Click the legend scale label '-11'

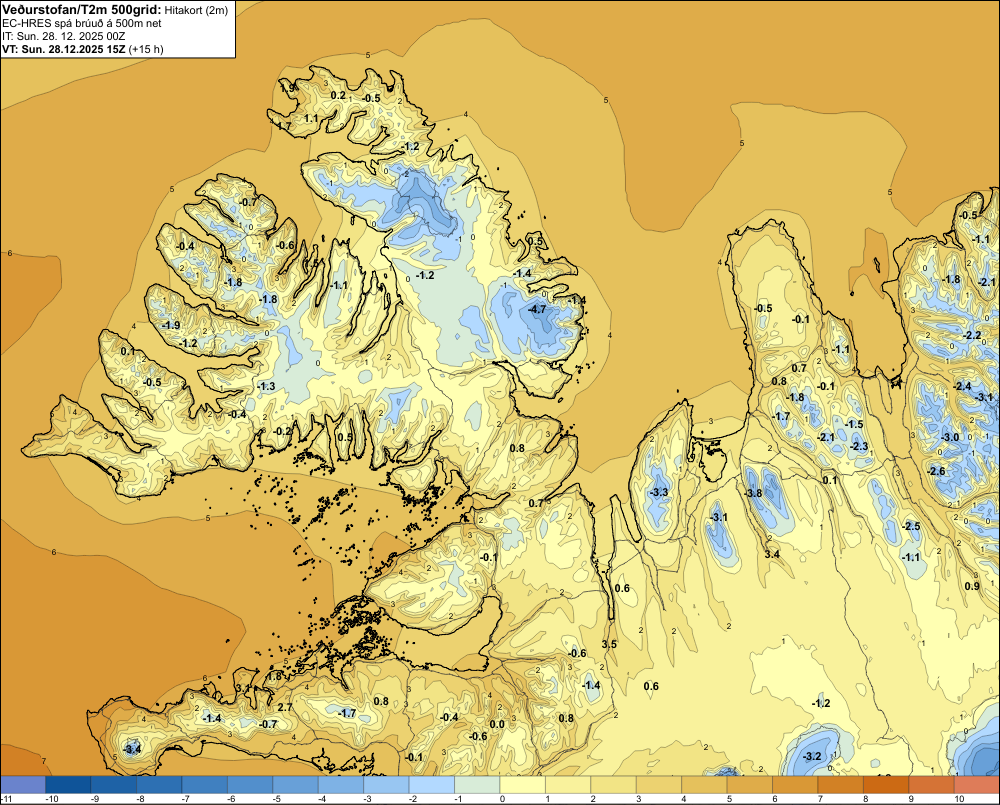[6, 799]
